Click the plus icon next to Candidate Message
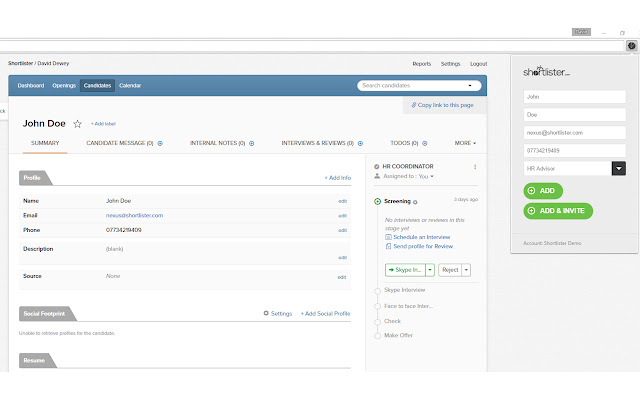Screen dimensions: 640x400 coord(160,143)
